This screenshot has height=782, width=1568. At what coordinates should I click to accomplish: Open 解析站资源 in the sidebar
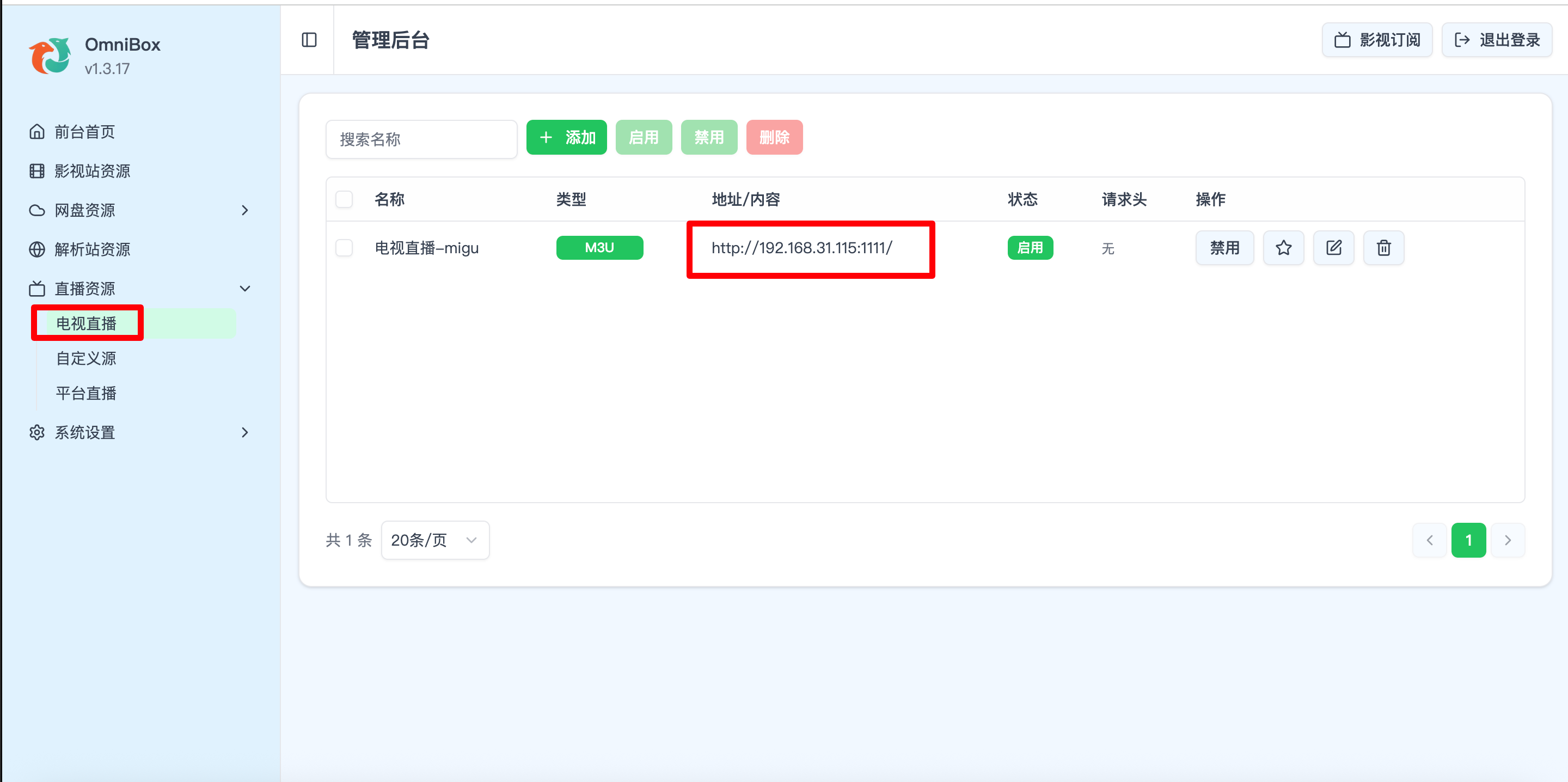(92, 250)
